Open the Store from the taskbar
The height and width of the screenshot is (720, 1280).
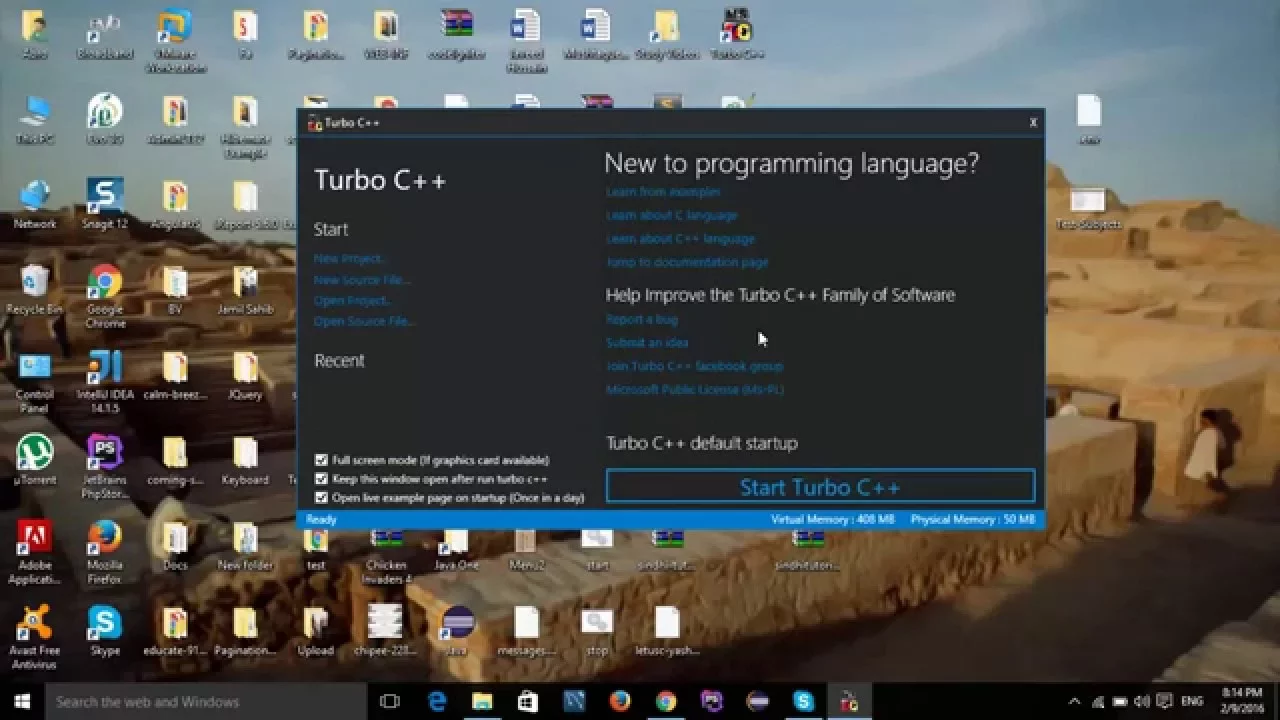click(527, 702)
